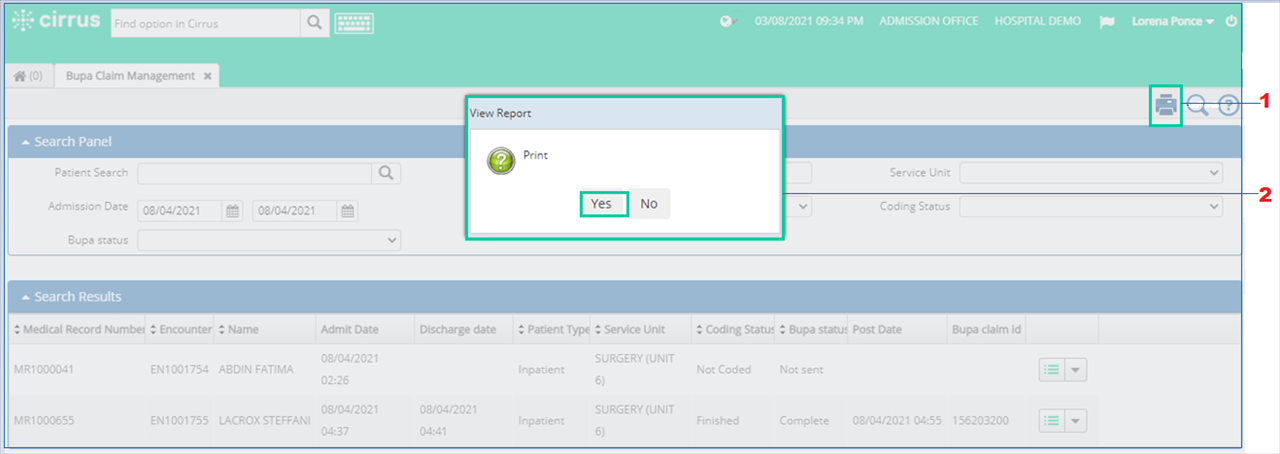Click the home tab icon
Screen dimensions: 1280x454
tap(28, 76)
